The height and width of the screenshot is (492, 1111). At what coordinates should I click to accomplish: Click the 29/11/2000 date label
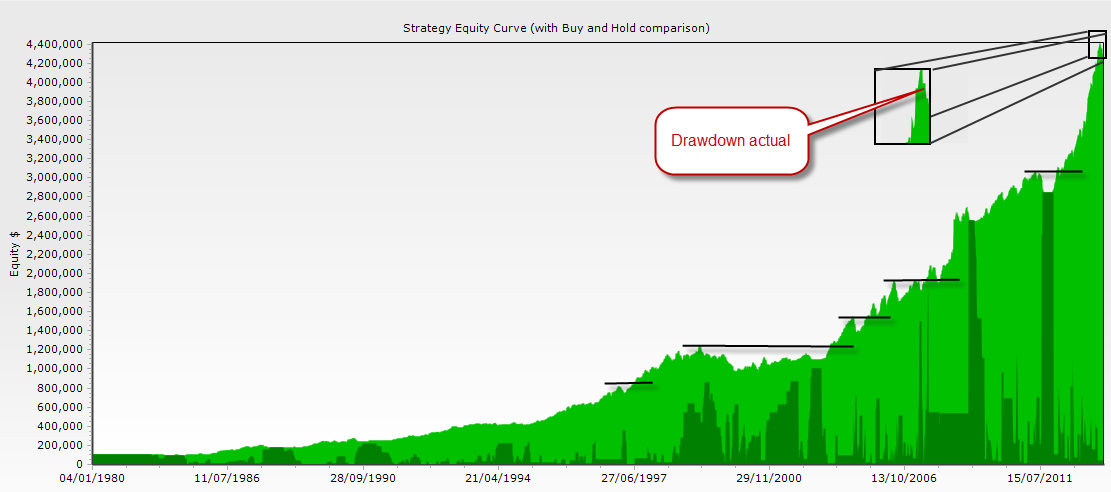point(769,479)
